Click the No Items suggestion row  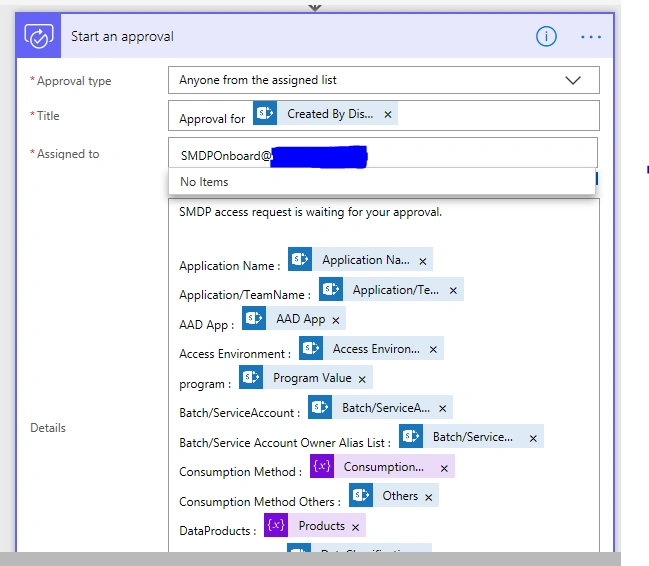point(382,182)
